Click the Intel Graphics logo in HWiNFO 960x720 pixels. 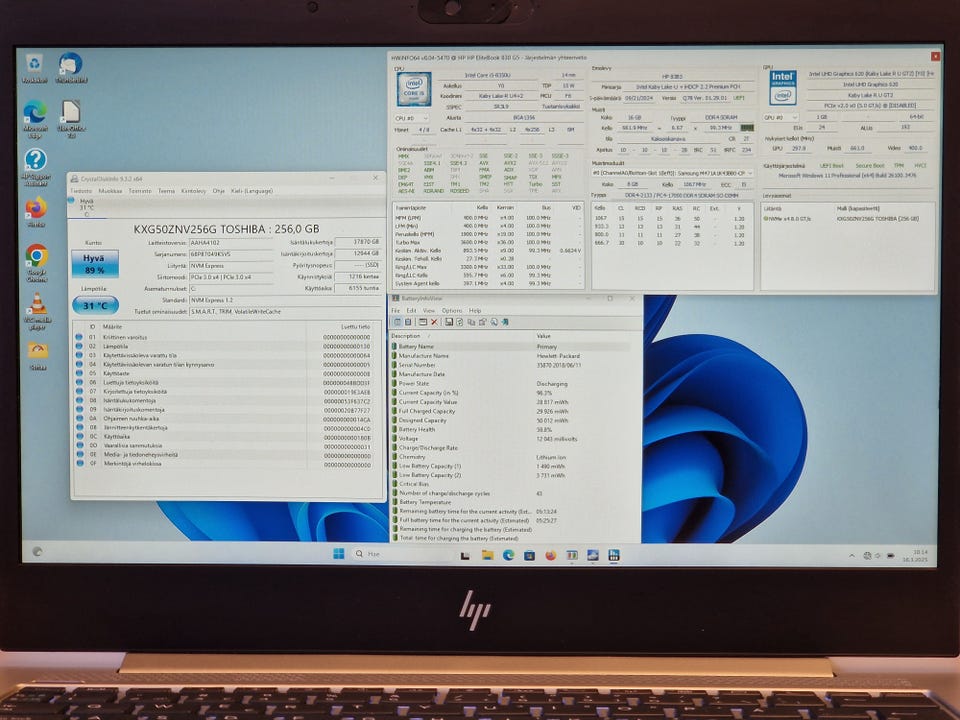(x=782, y=87)
